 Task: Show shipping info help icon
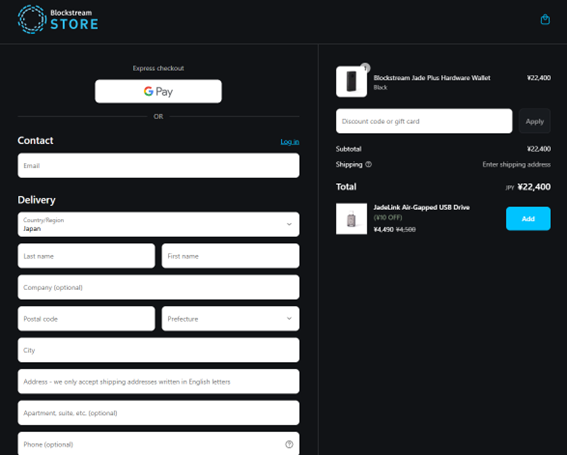(368, 165)
